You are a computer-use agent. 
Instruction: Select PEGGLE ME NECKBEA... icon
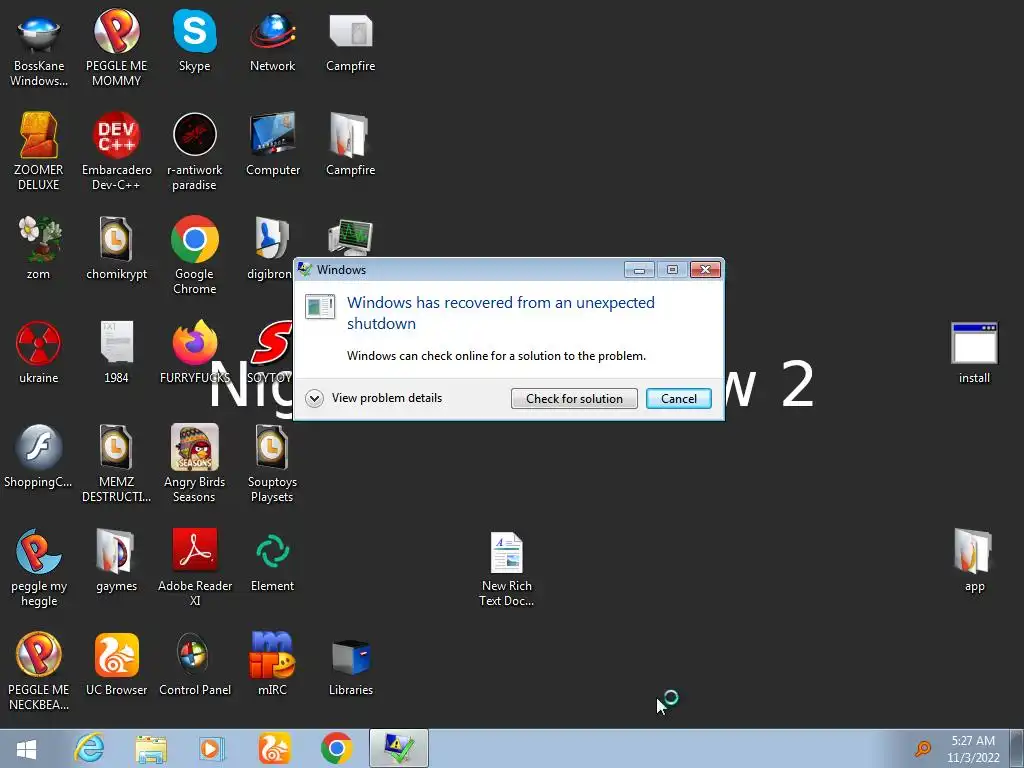(39, 671)
